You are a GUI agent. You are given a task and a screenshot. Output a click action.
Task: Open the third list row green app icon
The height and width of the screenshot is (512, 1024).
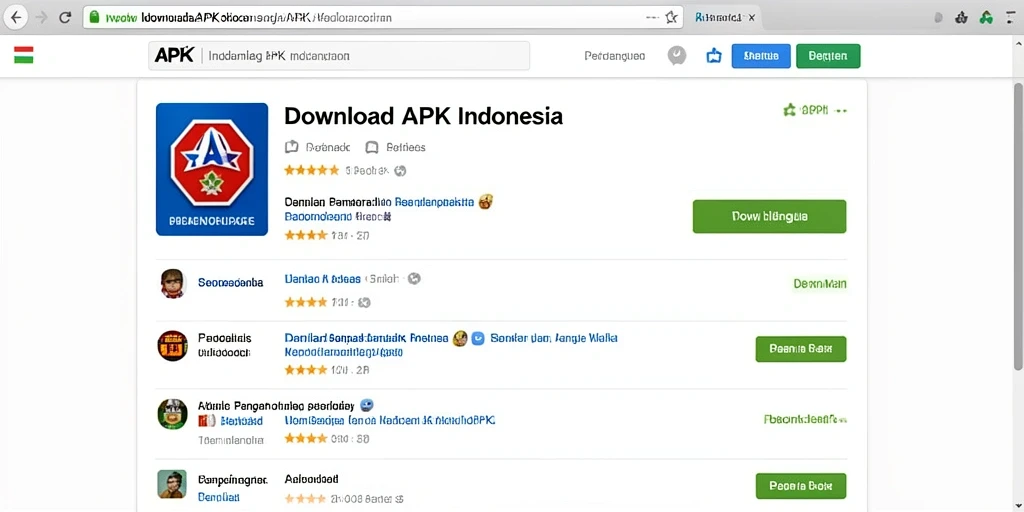172,414
